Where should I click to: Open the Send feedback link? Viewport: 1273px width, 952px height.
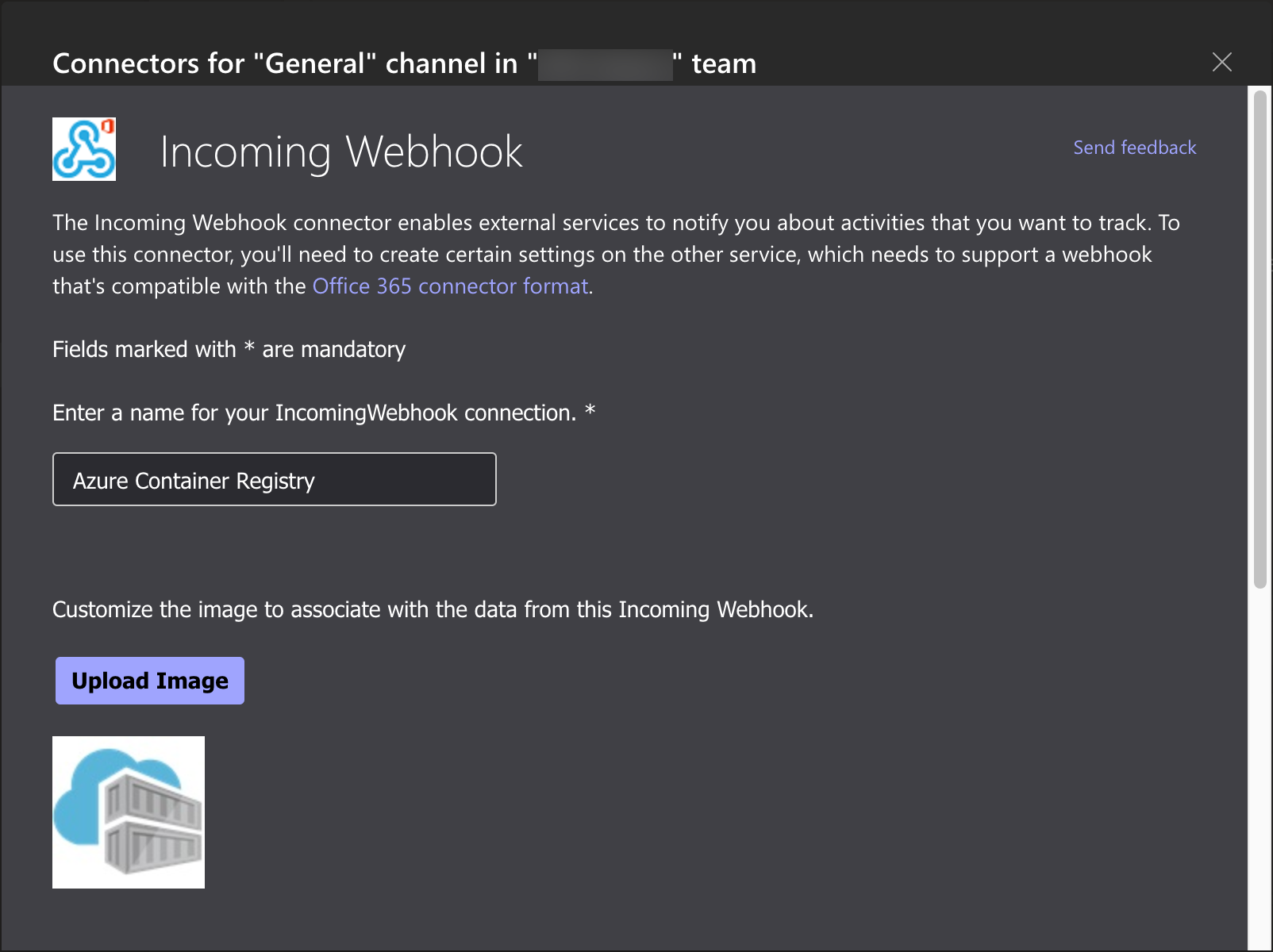pyautogui.click(x=1134, y=148)
